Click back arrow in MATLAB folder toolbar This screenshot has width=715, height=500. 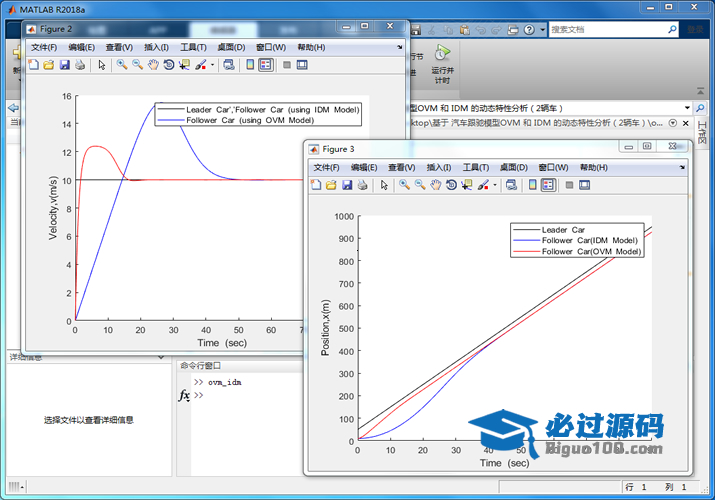point(14,108)
